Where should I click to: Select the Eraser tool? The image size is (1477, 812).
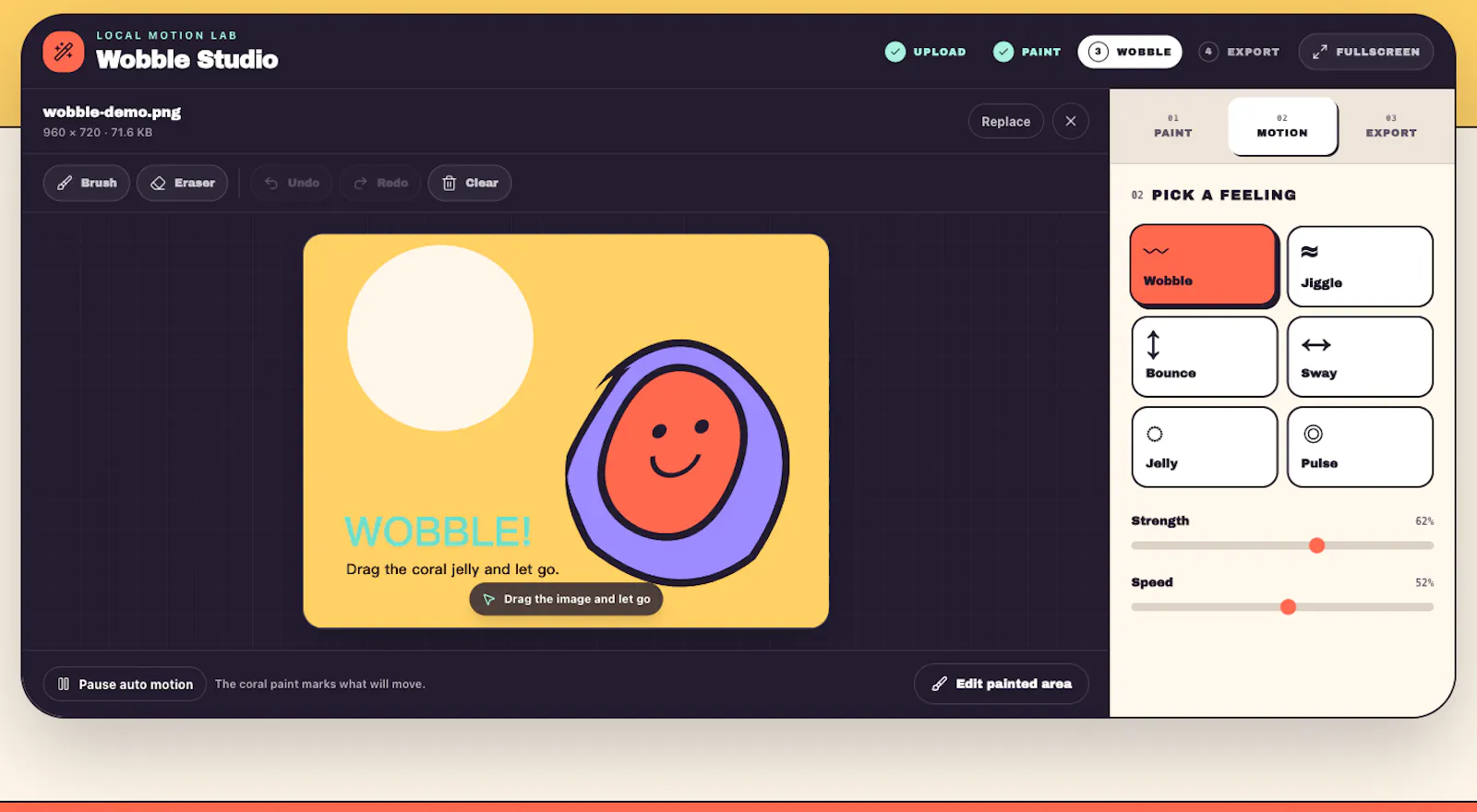coord(183,183)
